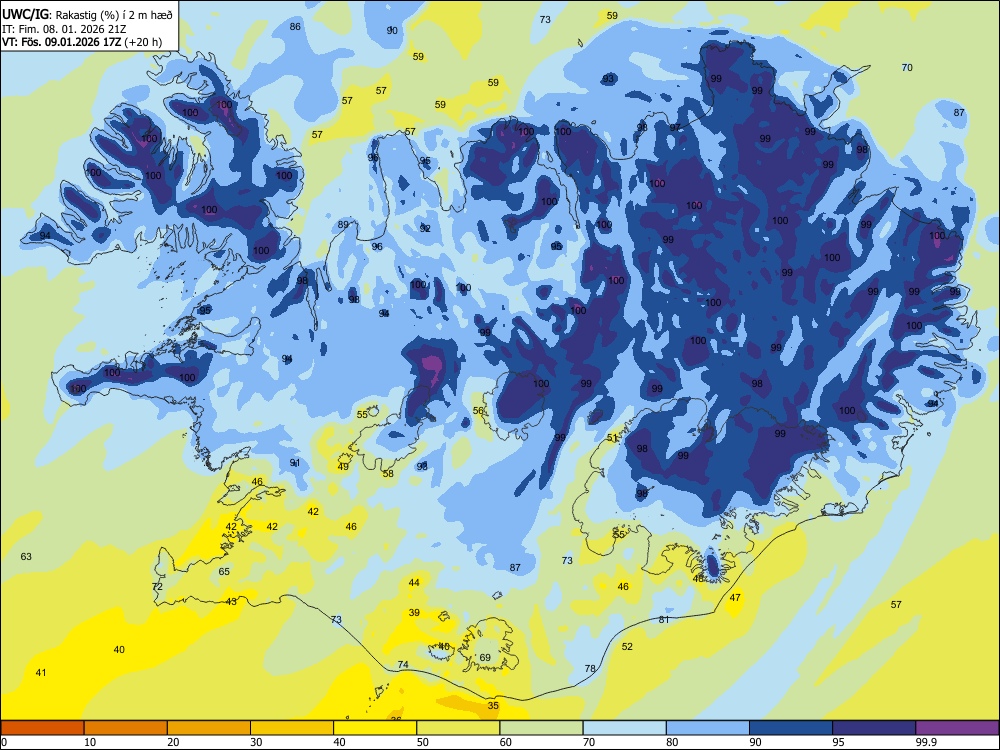1000x750 pixels.
Task: Click the map value '39'
Action: 414,612
